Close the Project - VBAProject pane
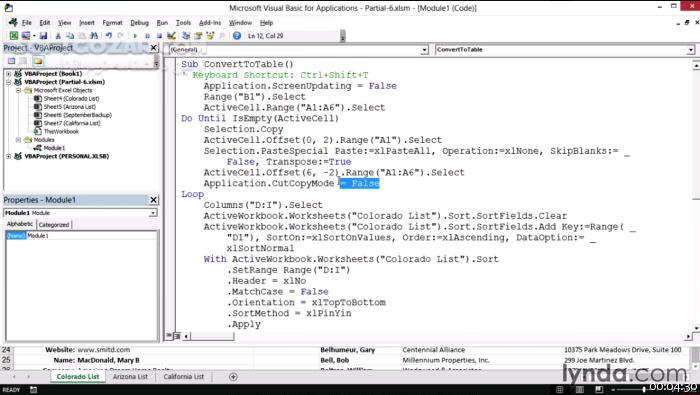This screenshot has height=395, width=700. 154,48
